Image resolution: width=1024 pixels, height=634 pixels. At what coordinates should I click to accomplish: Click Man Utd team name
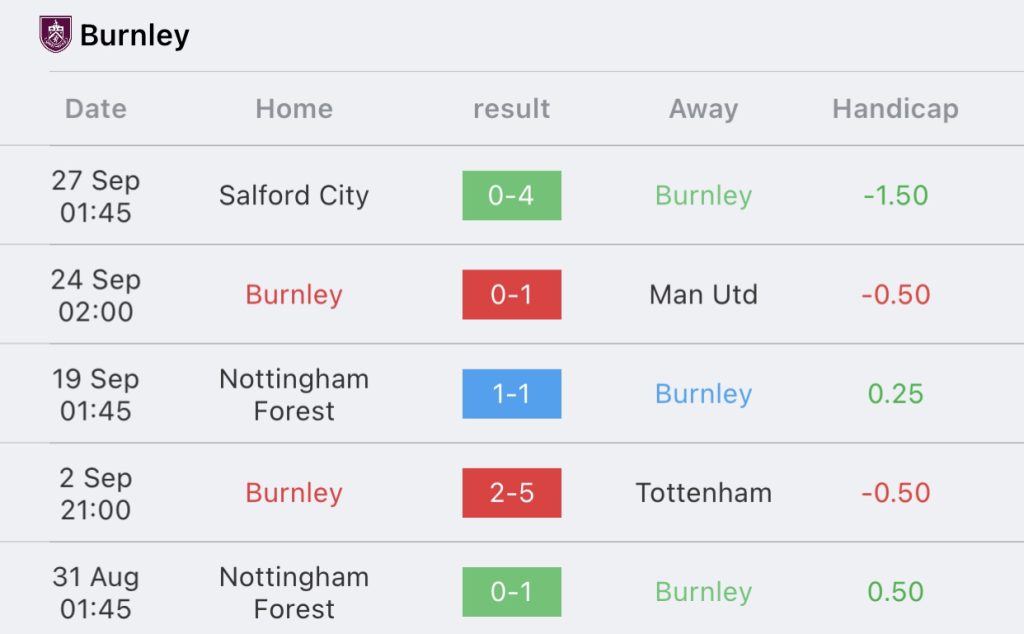point(703,294)
